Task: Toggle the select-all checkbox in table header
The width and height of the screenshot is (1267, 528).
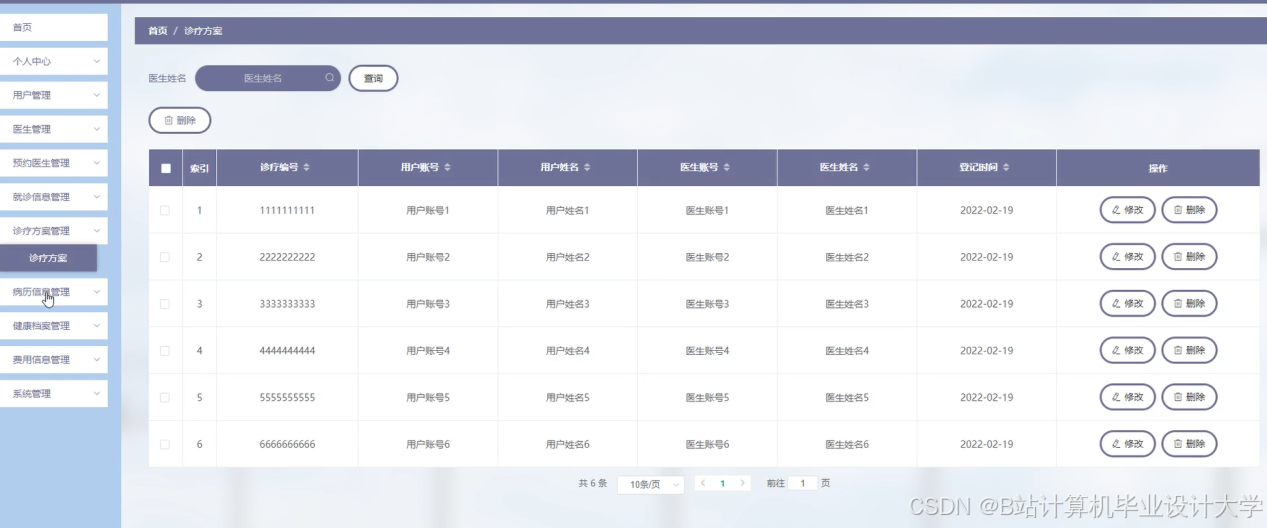Action: (x=166, y=168)
